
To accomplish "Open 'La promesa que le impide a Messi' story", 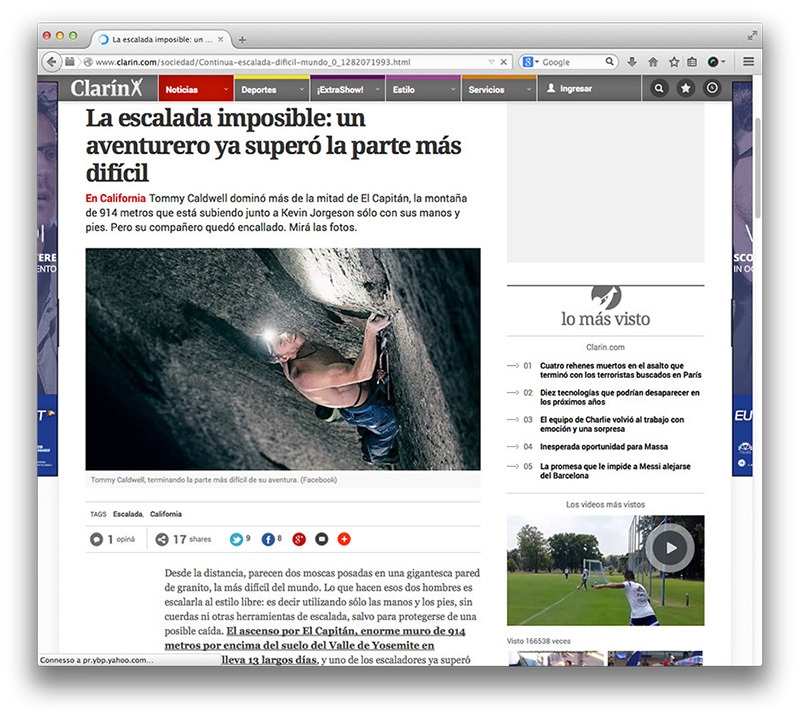I will [x=615, y=471].
